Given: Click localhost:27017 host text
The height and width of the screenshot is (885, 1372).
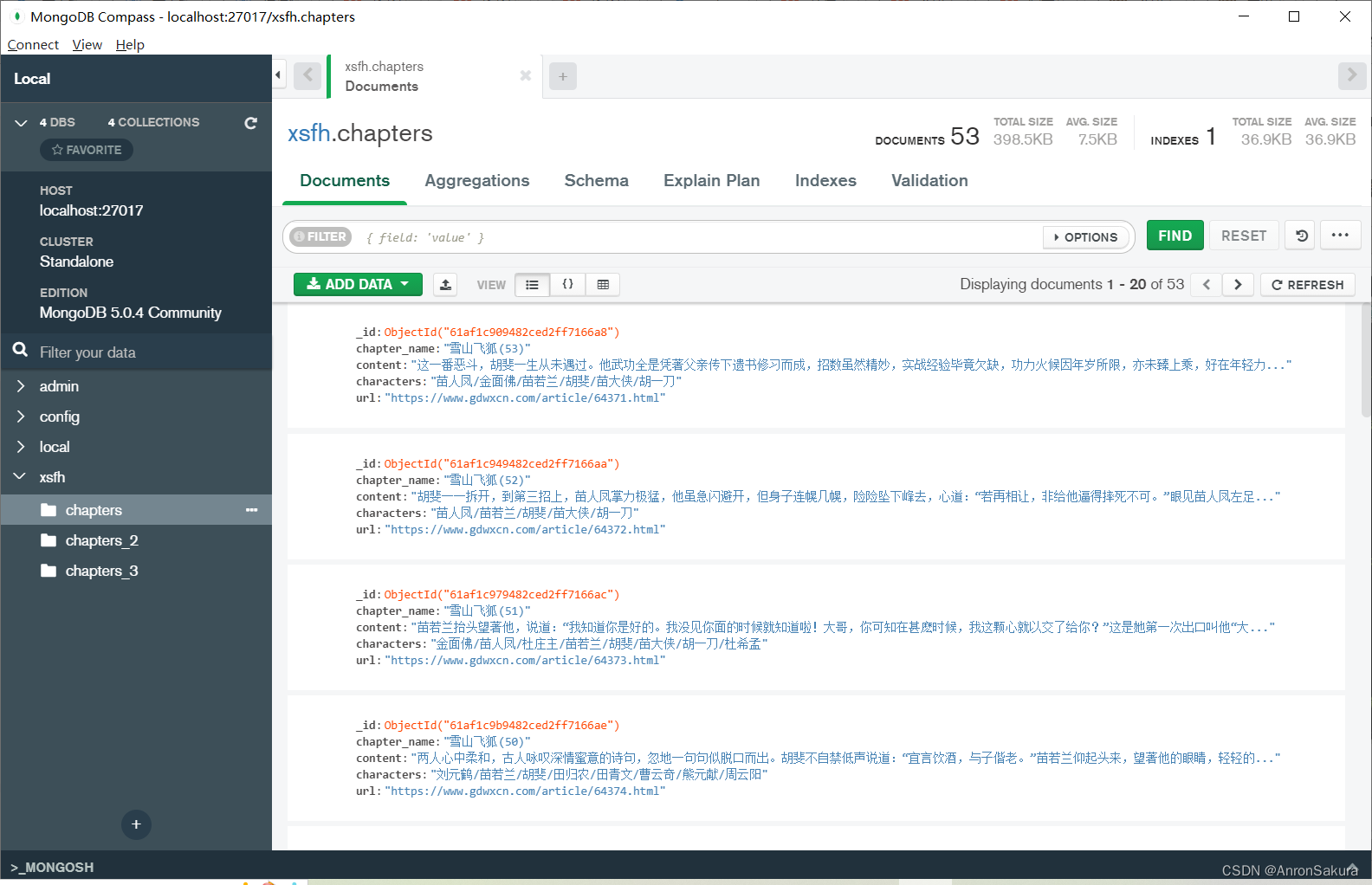Looking at the screenshot, I should (91, 210).
